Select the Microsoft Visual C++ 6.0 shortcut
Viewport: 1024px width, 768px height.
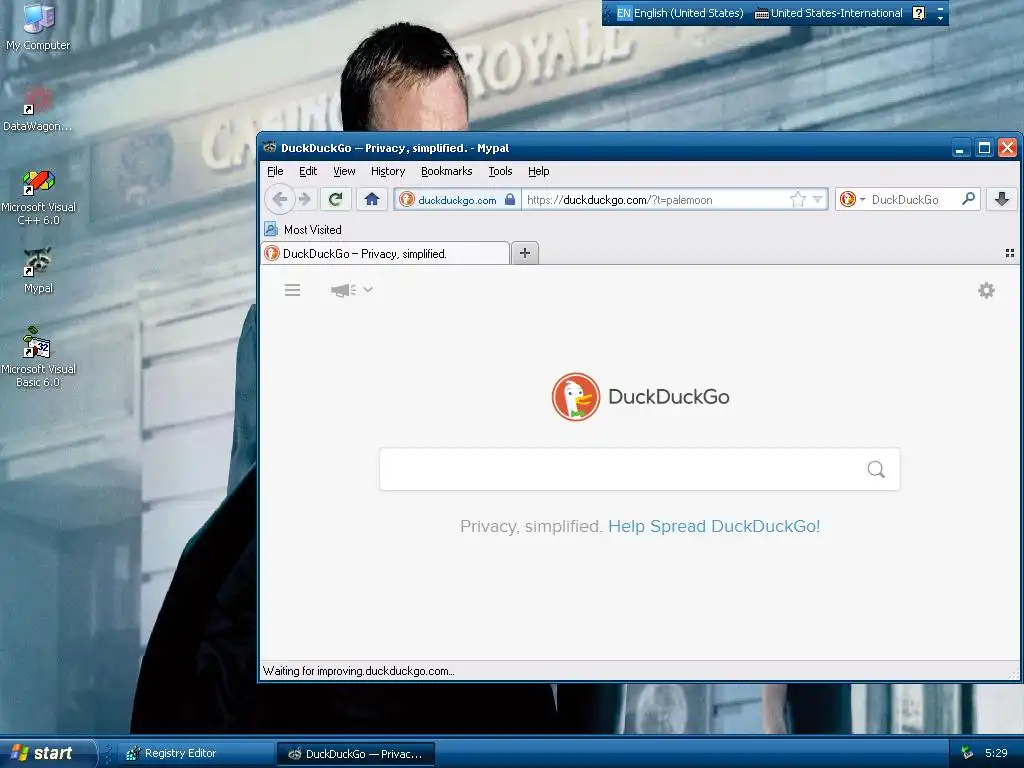coord(39,198)
